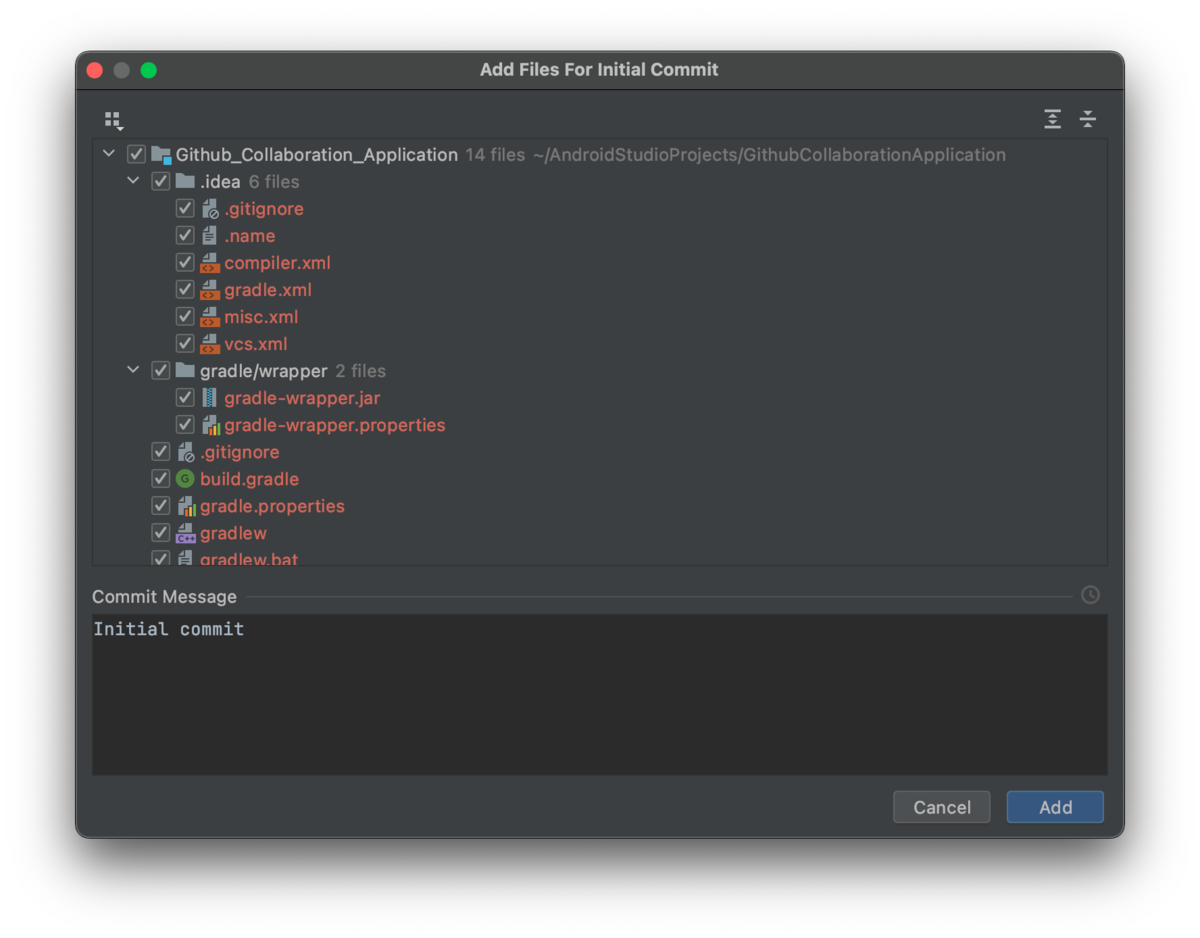
Task: Click the root-level .gitignore file icon
Action: tap(186, 452)
